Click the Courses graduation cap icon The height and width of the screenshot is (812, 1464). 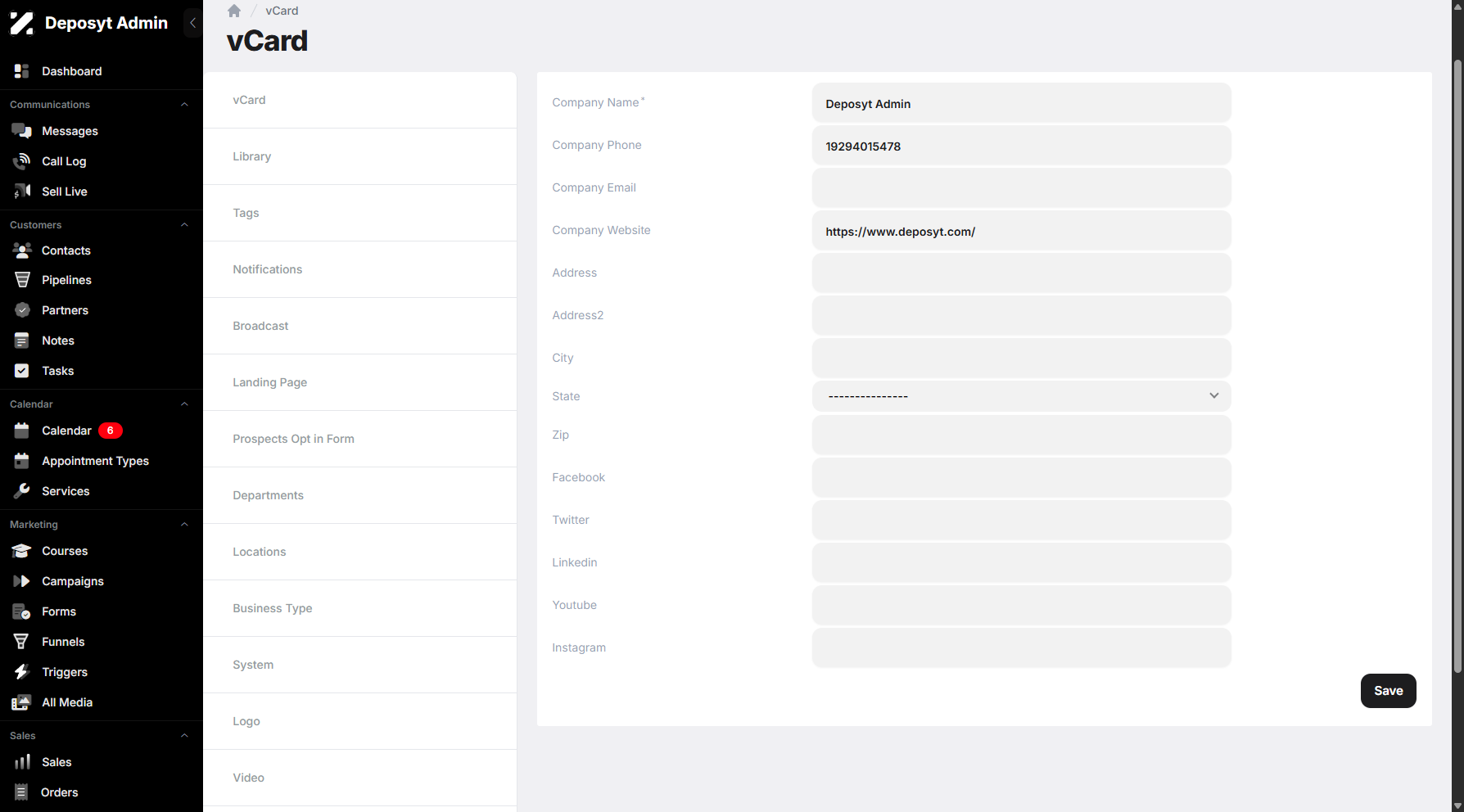pos(22,551)
